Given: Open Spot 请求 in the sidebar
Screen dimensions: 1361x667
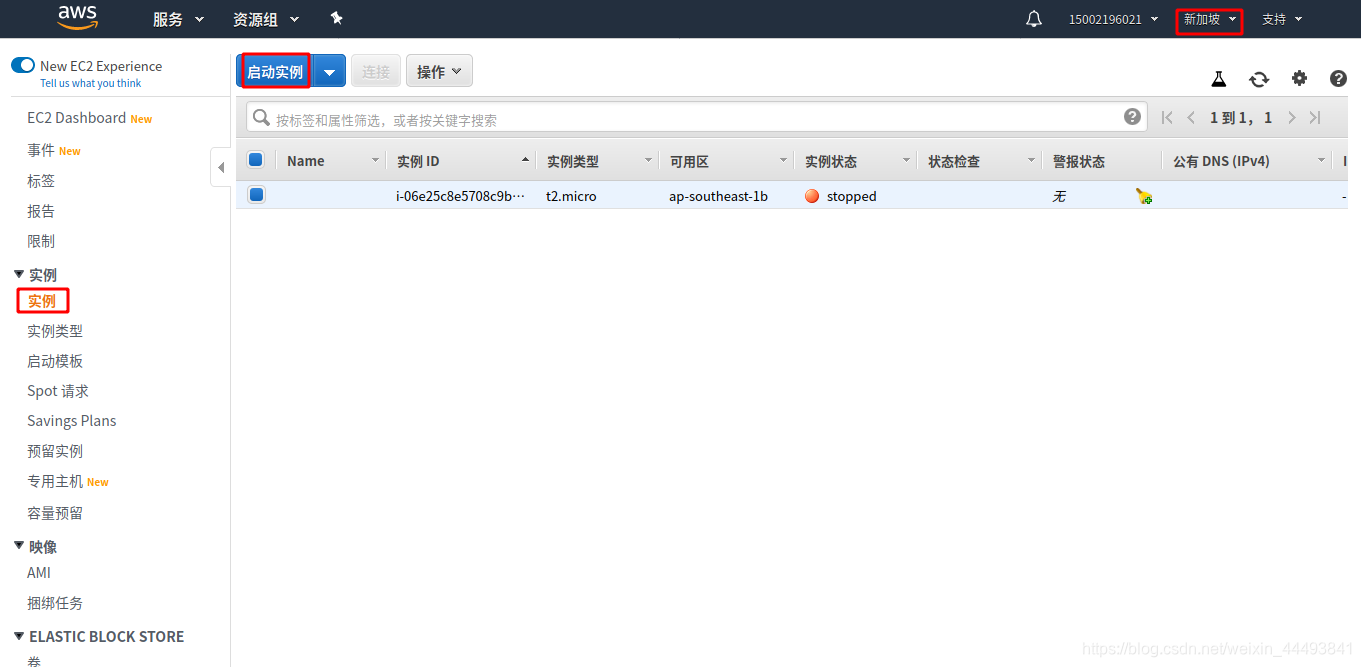Looking at the screenshot, I should (58, 391).
